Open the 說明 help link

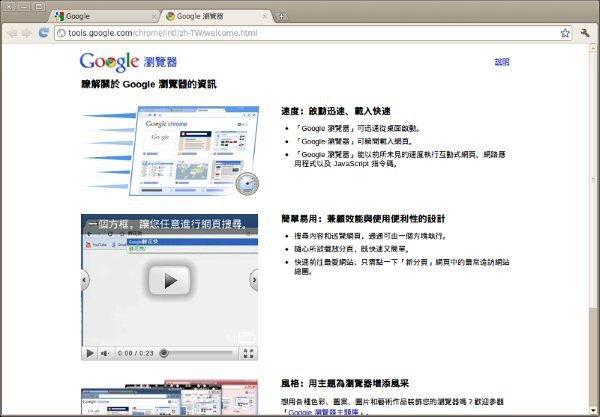[x=502, y=62]
